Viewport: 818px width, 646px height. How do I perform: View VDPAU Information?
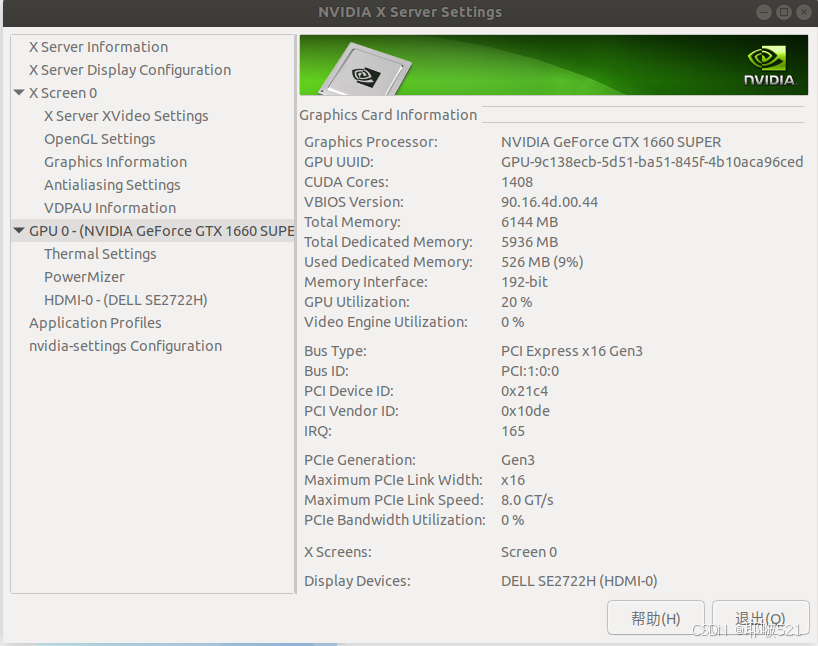(109, 207)
